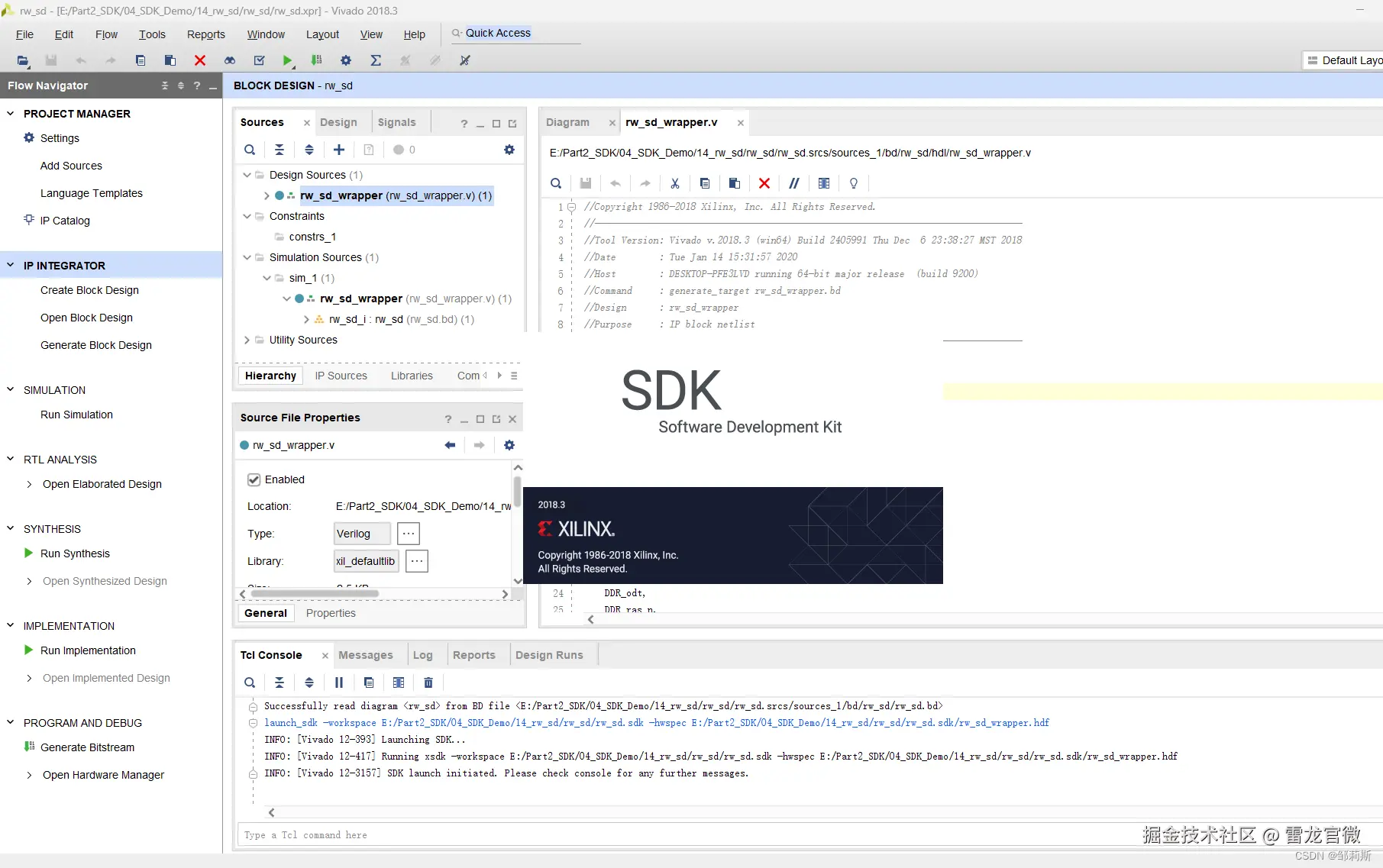The image size is (1383, 868).
Task: Collapse the PROJECT MANAGER section
Action: click(11, 114)
